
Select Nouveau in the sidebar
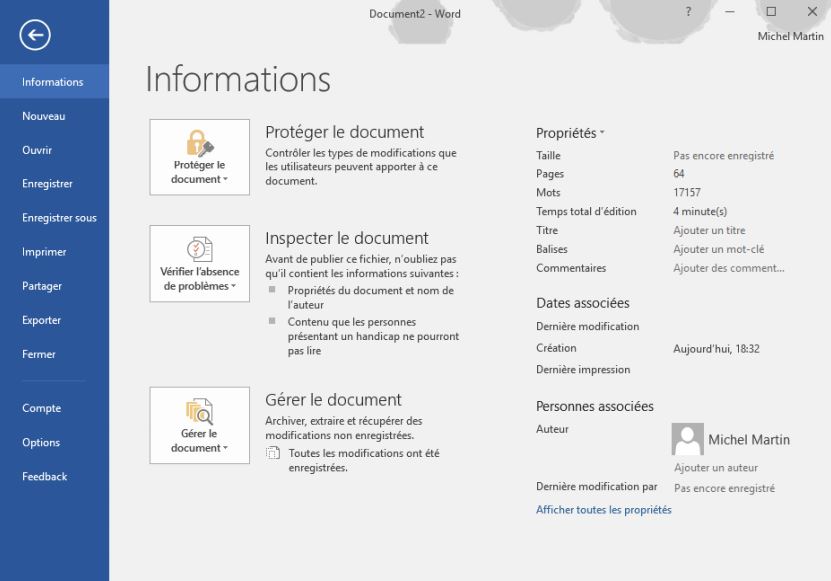(x=44, y=116)
